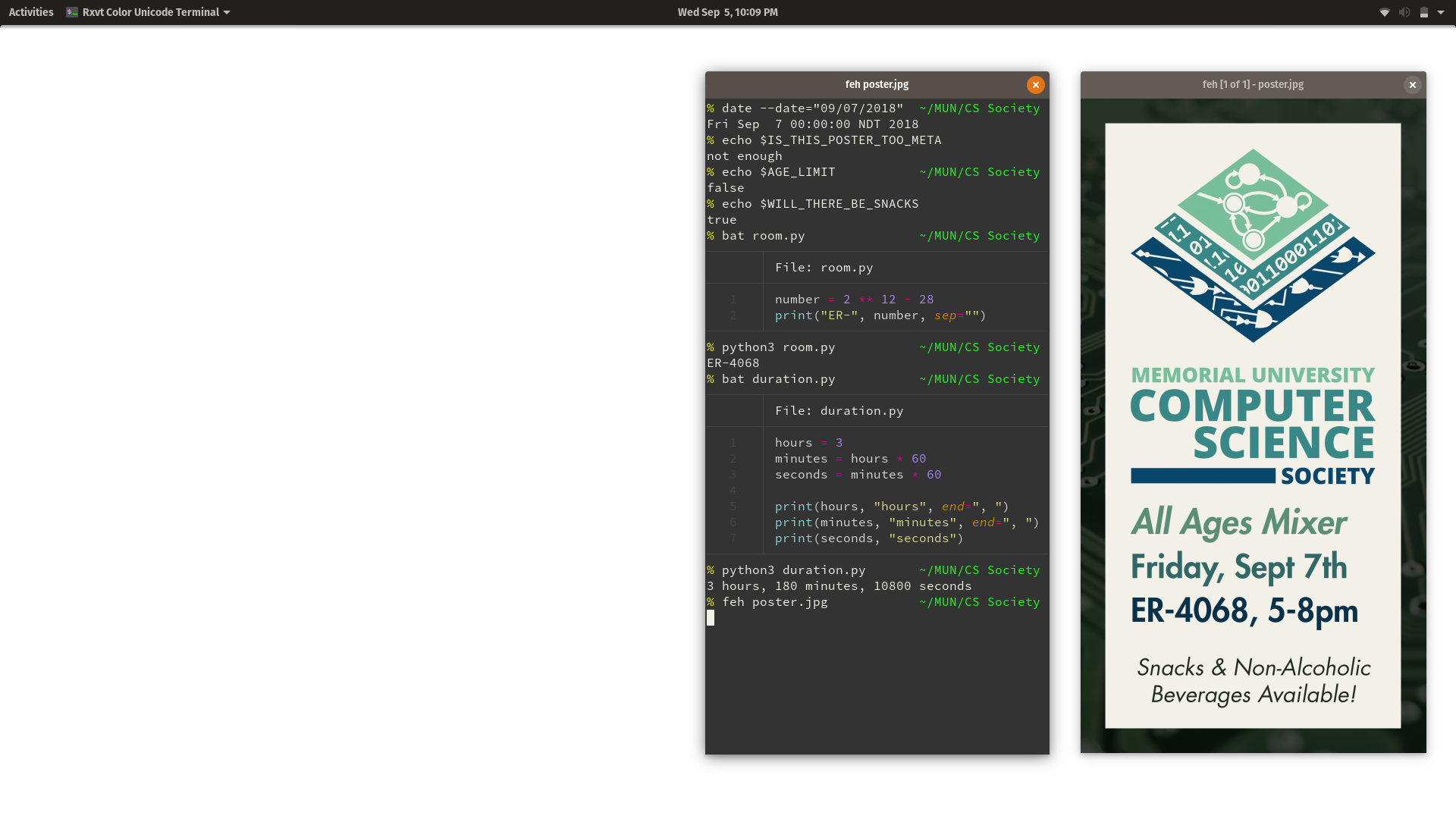Click the volume speaker icon in system tray

click(x=1404, y=12)
